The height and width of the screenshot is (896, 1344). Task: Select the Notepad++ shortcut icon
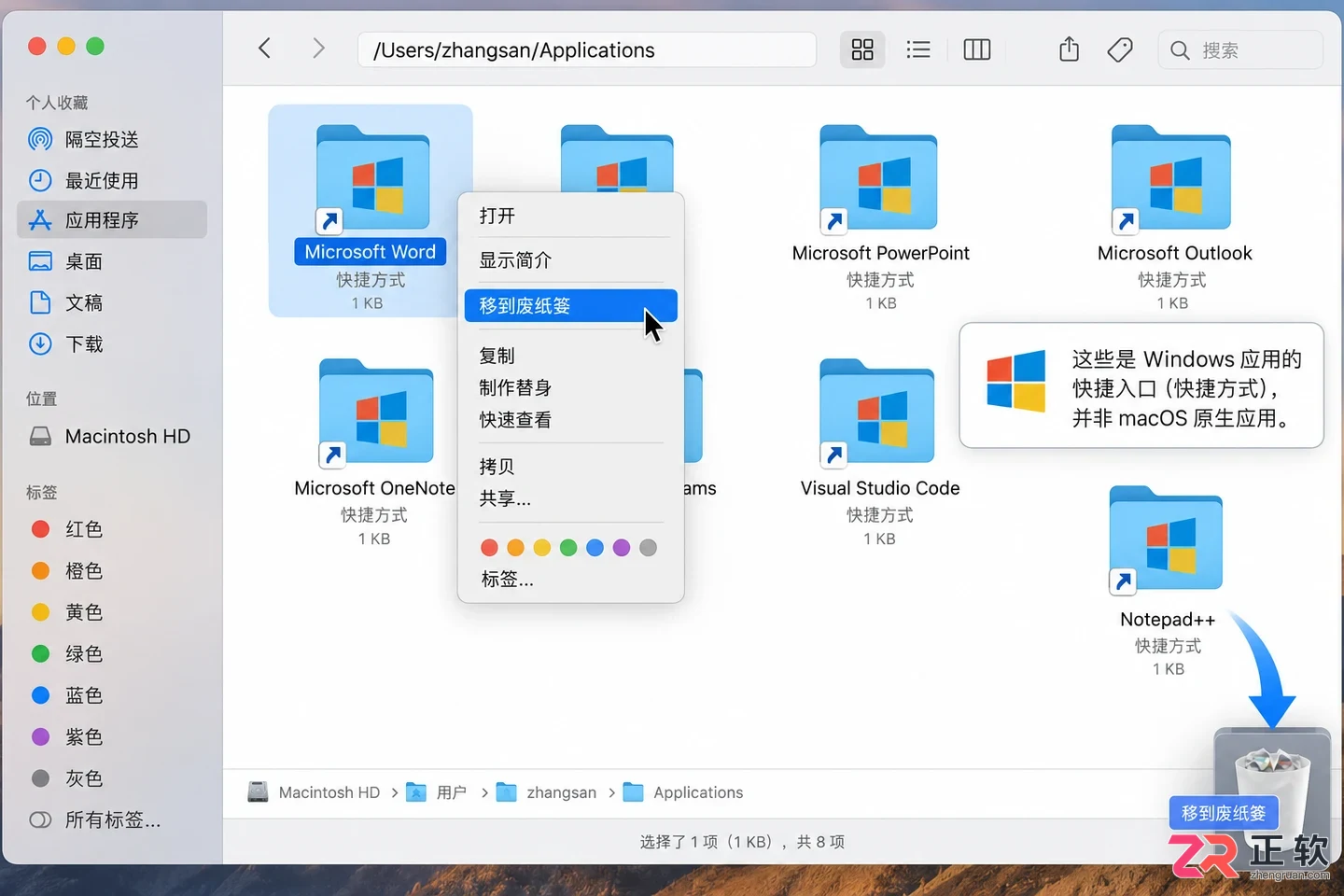[1166, 539]
